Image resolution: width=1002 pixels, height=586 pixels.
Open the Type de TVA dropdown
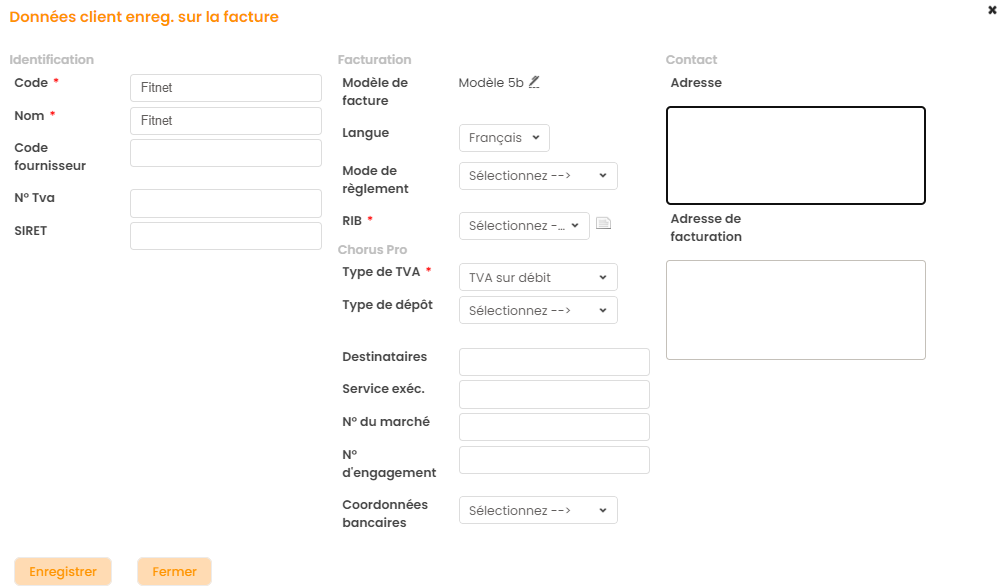[x=538, y=277]
